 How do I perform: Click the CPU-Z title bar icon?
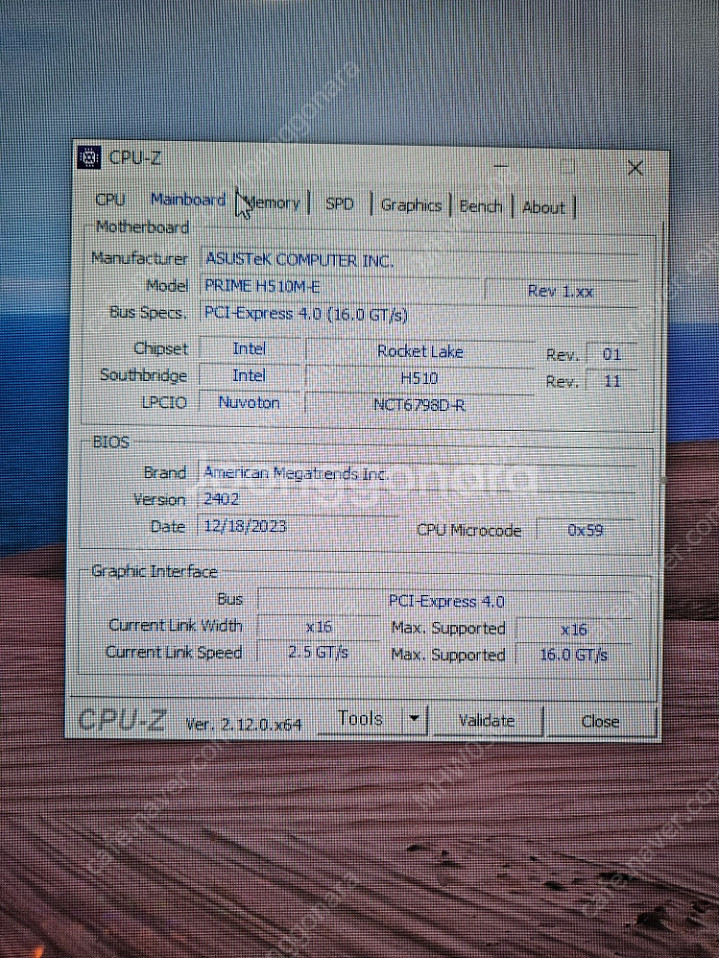pyautogui.click(x=89, y=157)
